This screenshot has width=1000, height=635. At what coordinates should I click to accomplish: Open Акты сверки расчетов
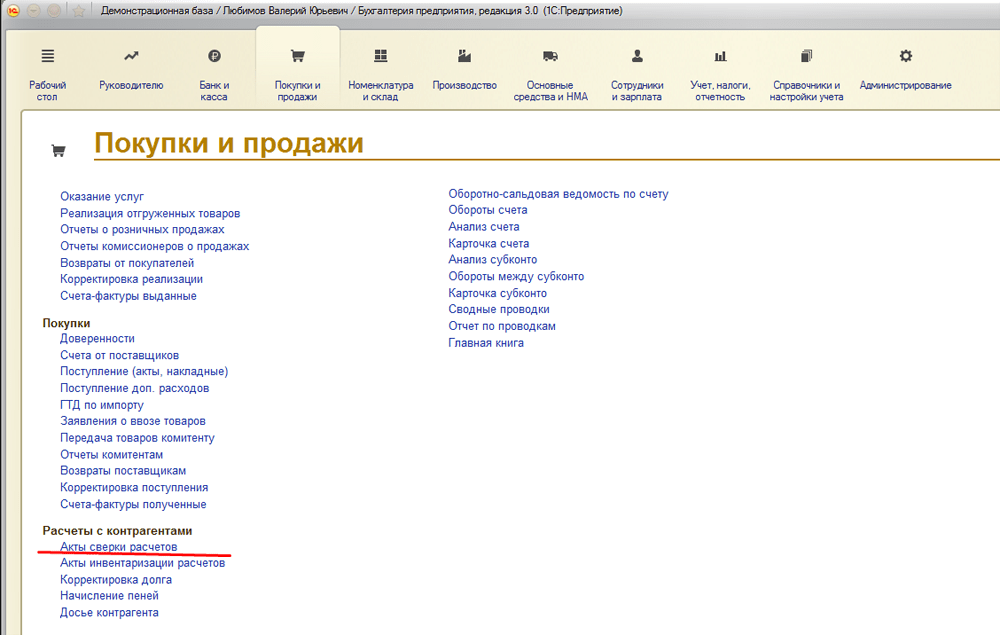(x=119, y=547)
